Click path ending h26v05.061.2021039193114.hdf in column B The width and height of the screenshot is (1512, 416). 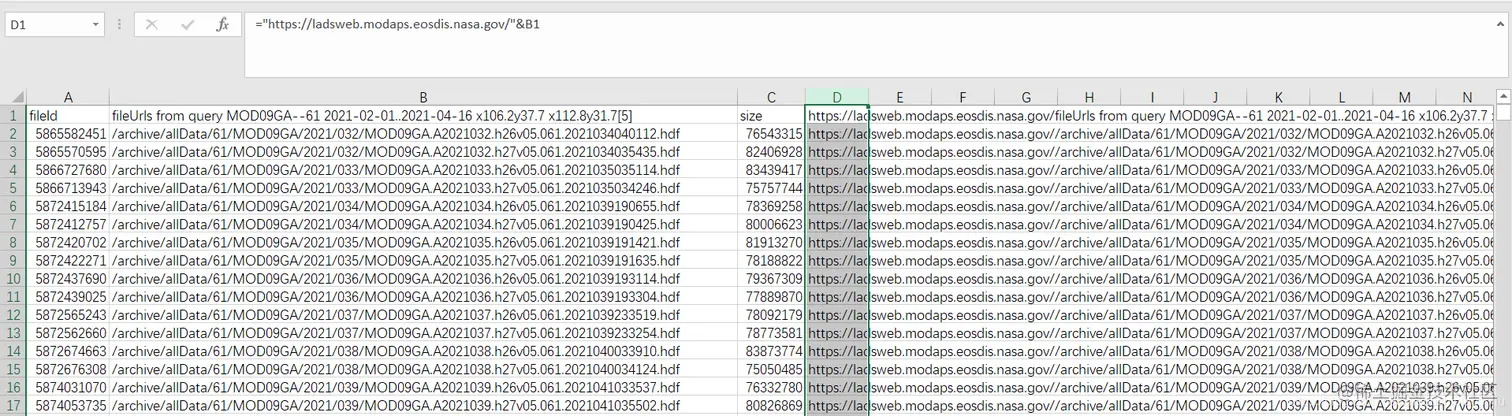(x=423, y=278)
